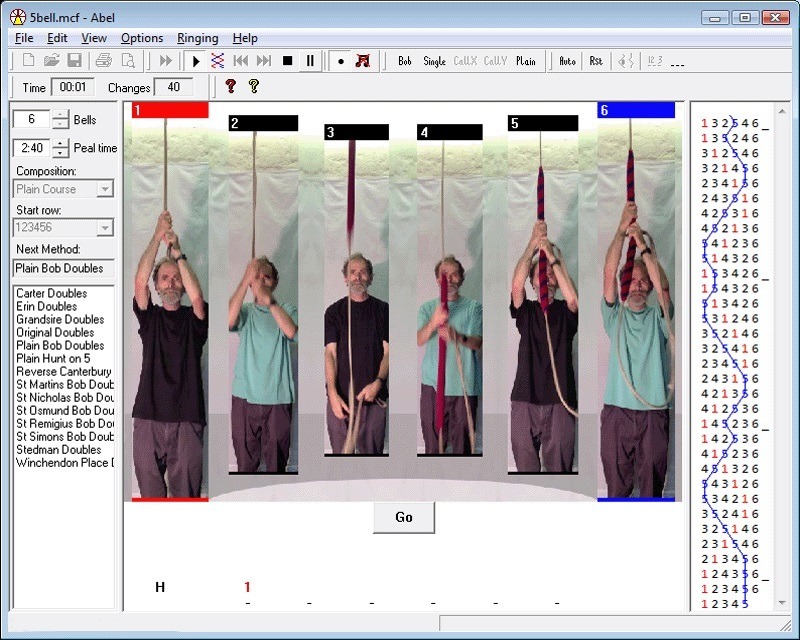Adjust the Bells count stepper
The height and width of the screenshot is (640, 800).
[60, 119]
